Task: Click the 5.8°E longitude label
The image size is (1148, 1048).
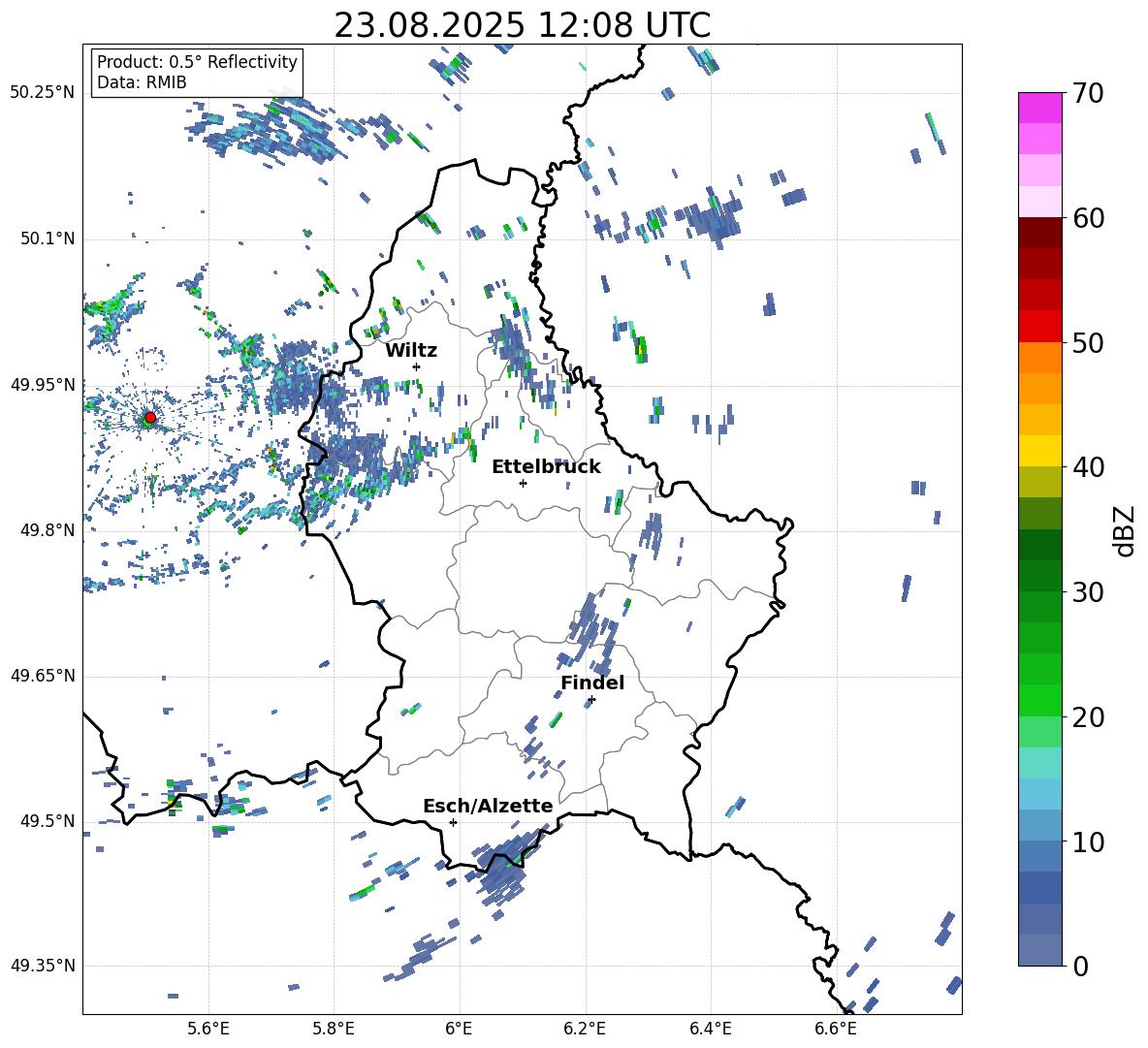Action: click(x=334, y=1029)
